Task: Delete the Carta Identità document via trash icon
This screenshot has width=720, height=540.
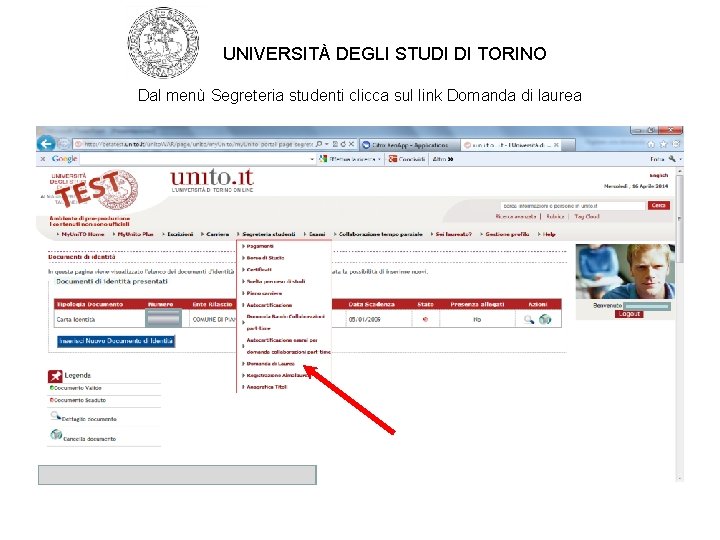Action: click(x=545, y=320)
